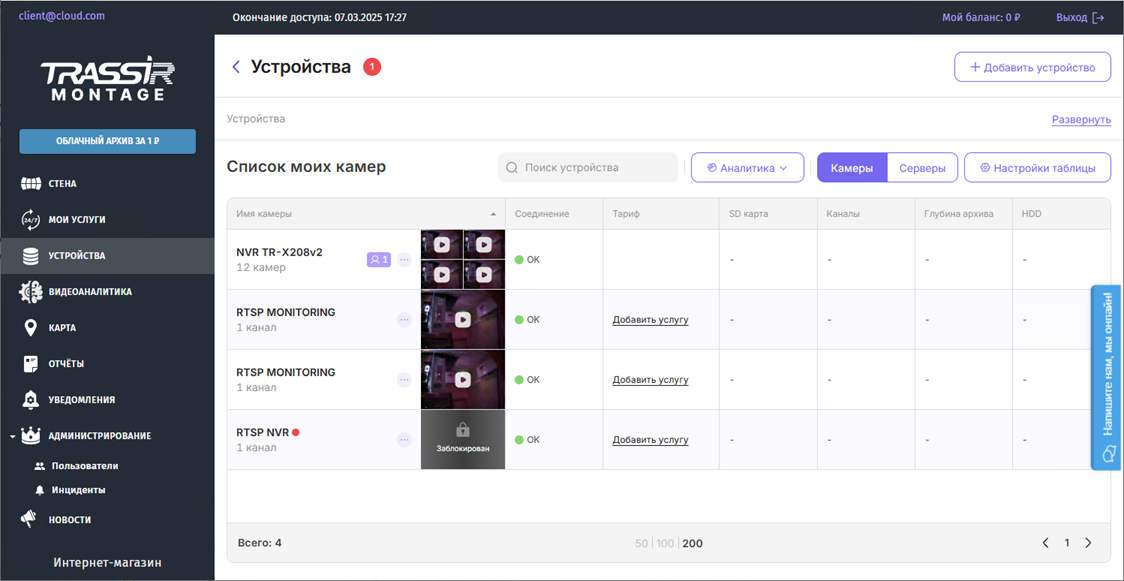Open the Аналитика dropdown
This screenshot has width=1124, height=581.
tap(747, 168)
